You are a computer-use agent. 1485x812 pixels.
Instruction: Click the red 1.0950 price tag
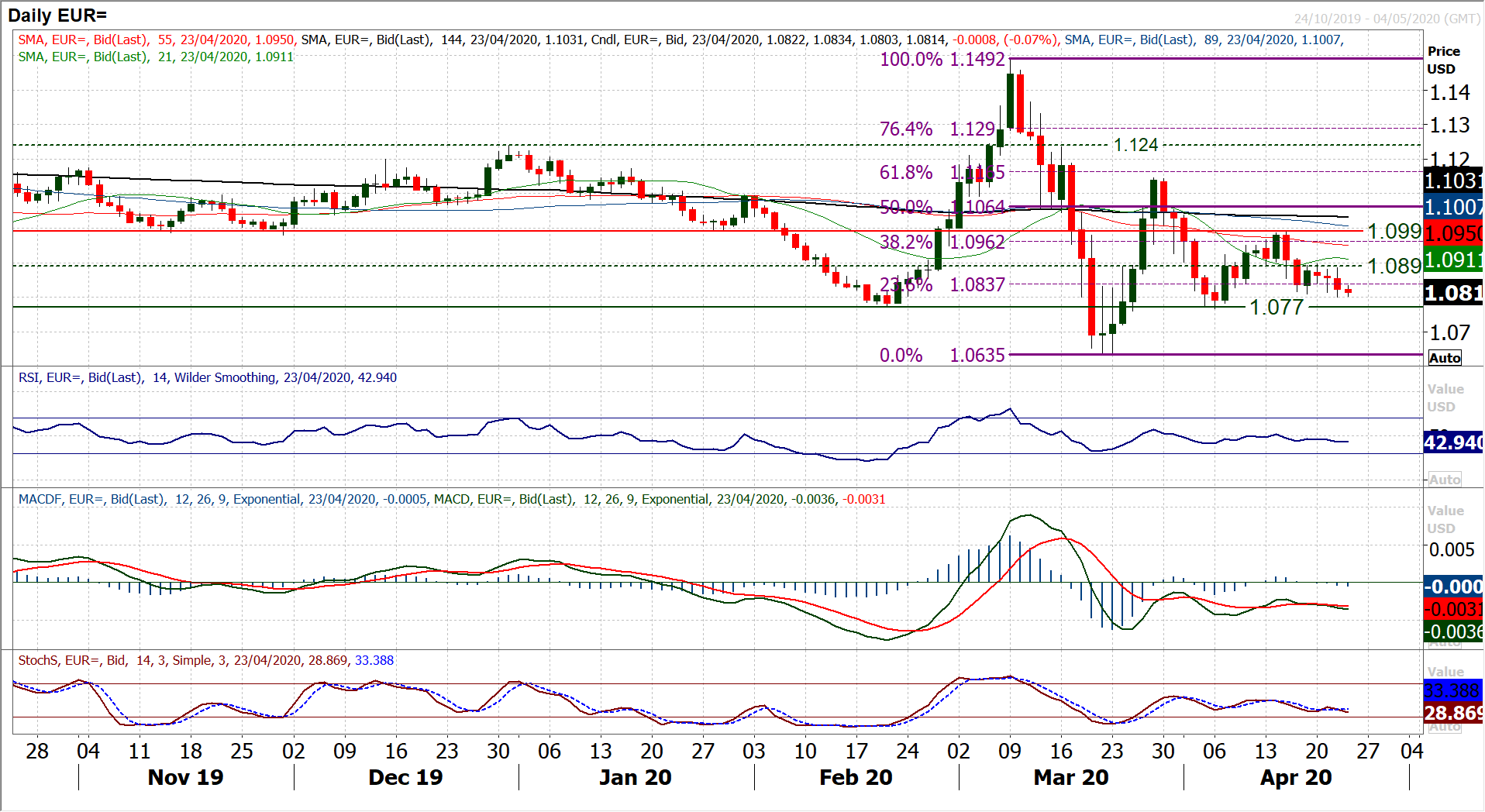[1453, 233]
